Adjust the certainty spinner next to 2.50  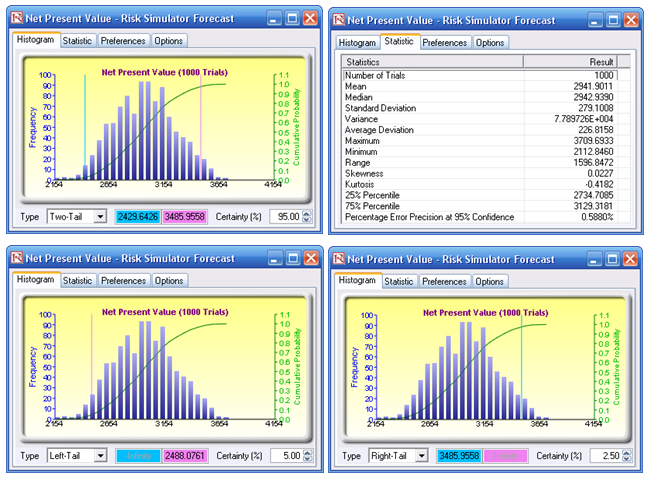click(x=627, y=455)
